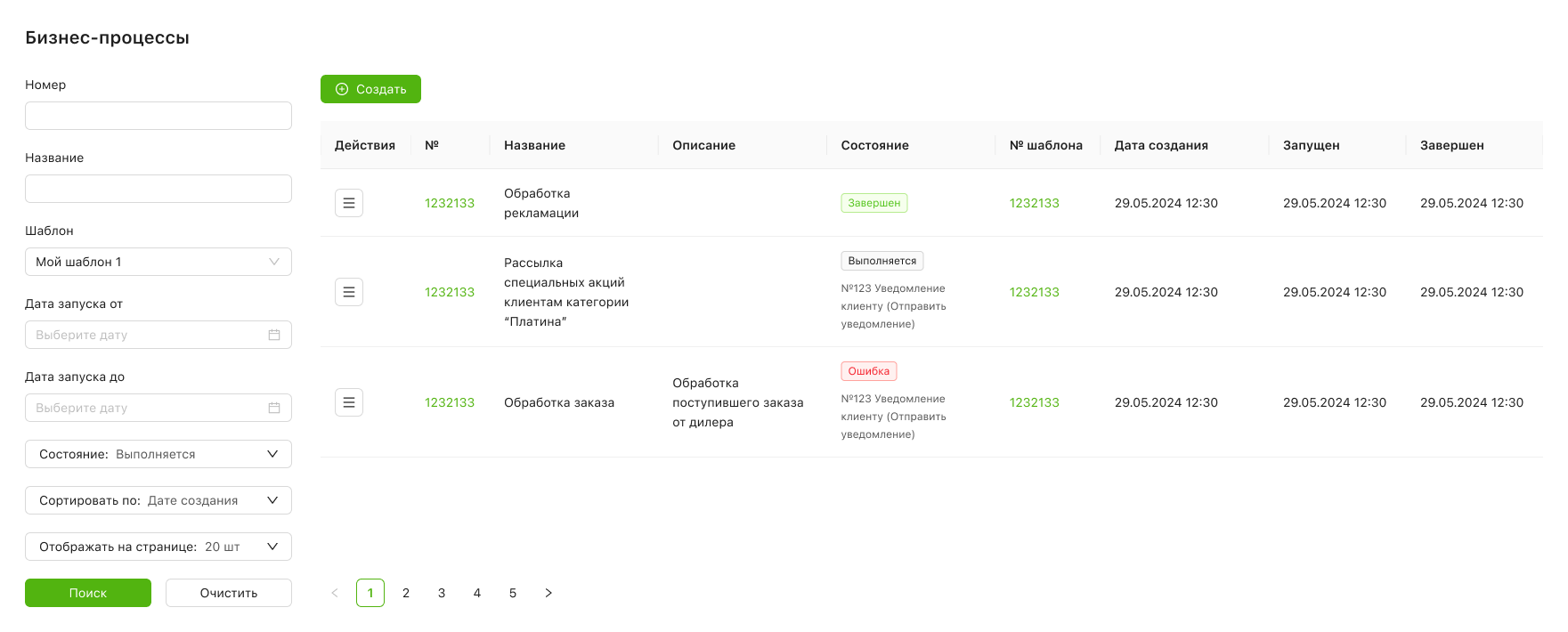Open process number link for Обработка заказа

tap(450, 402)
